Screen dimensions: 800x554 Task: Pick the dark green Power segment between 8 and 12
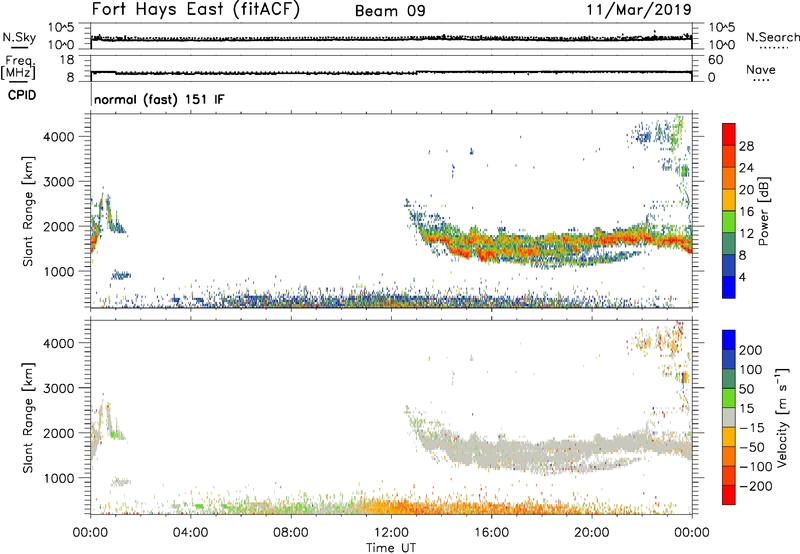tap(729, 244)
